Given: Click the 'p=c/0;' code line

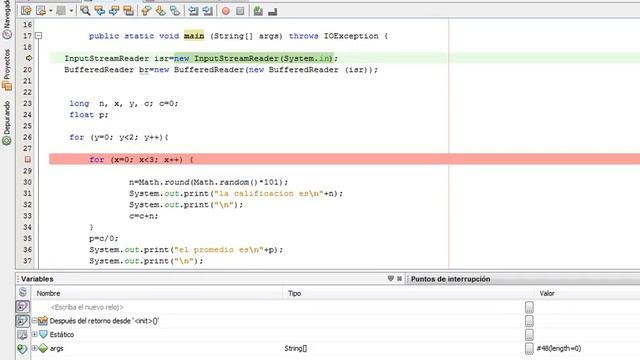Looking at the screenshot, I should click(104, 238).
